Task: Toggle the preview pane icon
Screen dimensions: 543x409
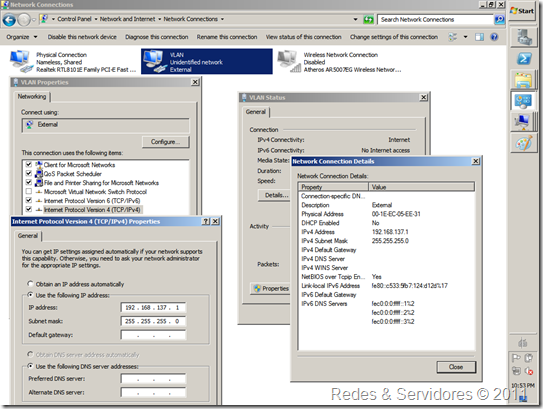Action: coord(479,37)
